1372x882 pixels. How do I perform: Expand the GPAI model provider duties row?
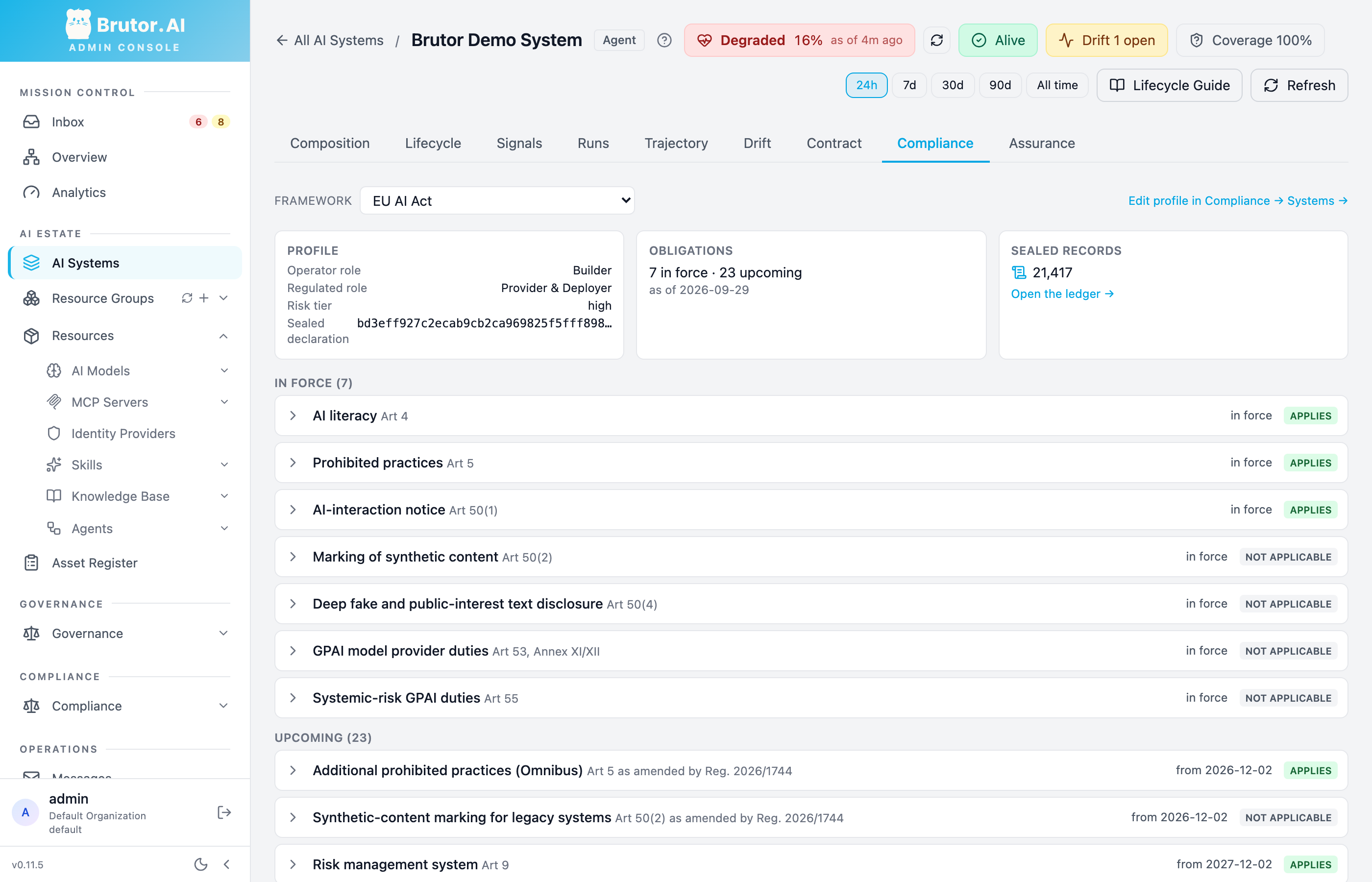pyautogui.click(x=811, y=651)
